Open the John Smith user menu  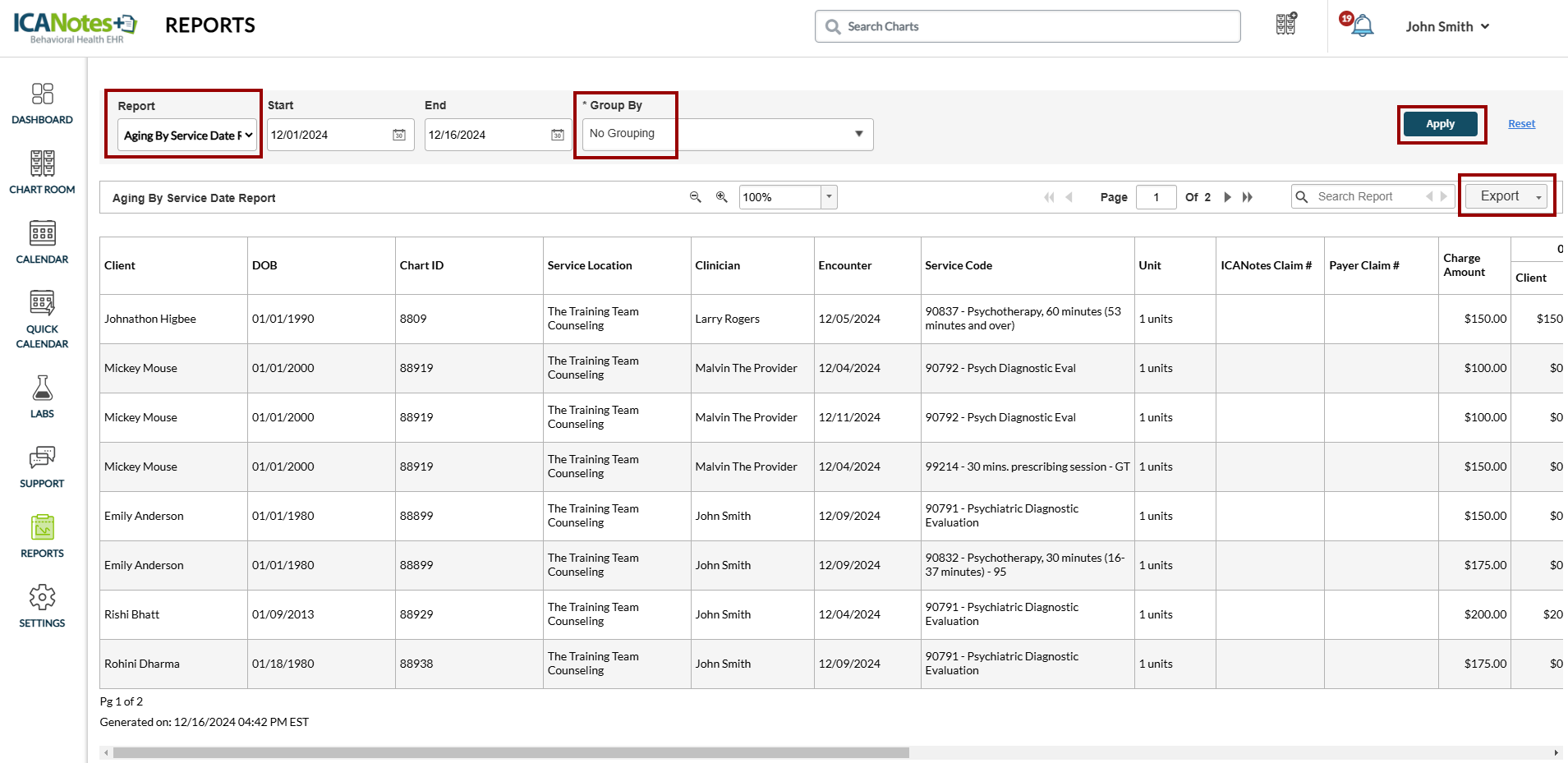click(1447, 26)
